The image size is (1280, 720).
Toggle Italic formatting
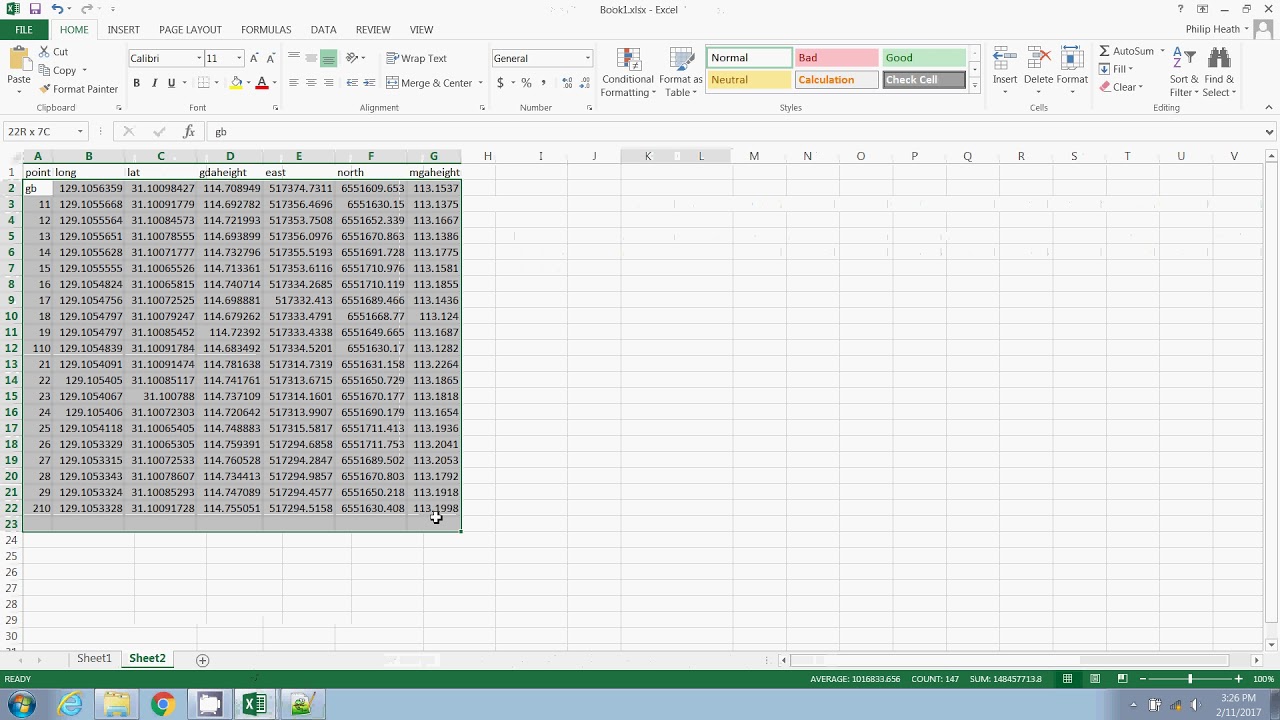point(154,83)
